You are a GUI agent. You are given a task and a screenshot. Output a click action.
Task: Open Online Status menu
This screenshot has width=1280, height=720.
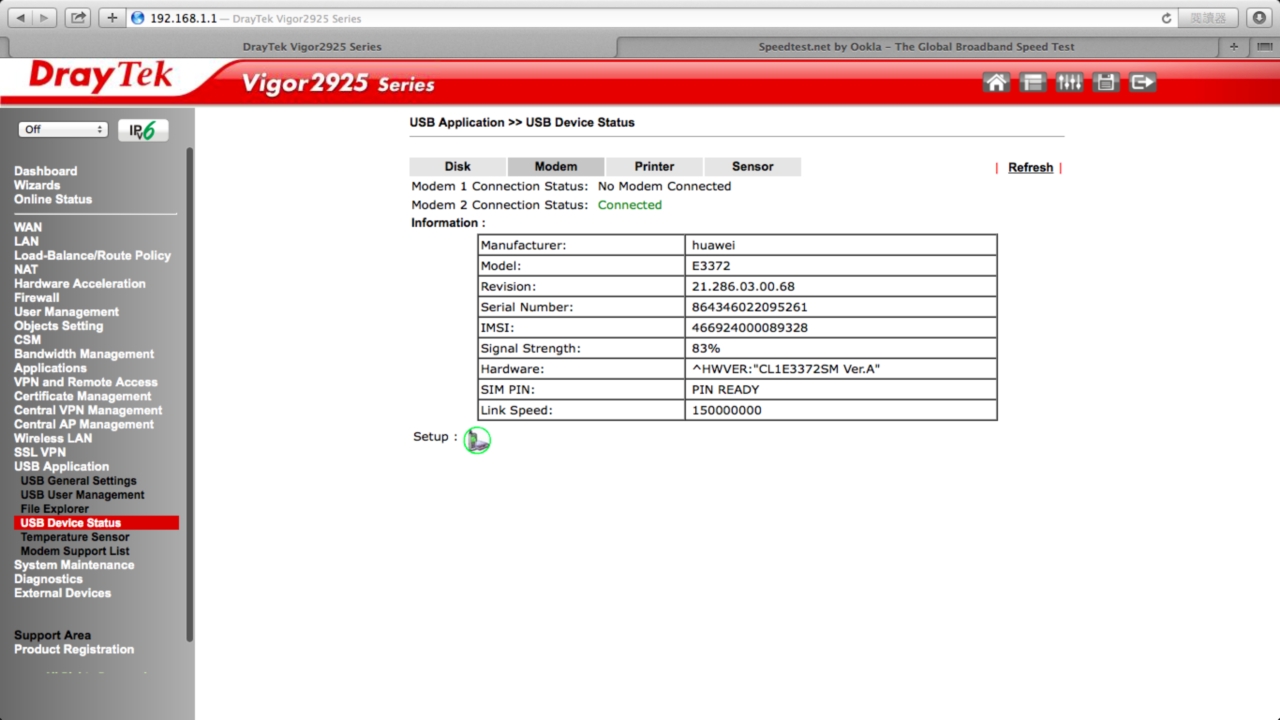coord(53,199)
